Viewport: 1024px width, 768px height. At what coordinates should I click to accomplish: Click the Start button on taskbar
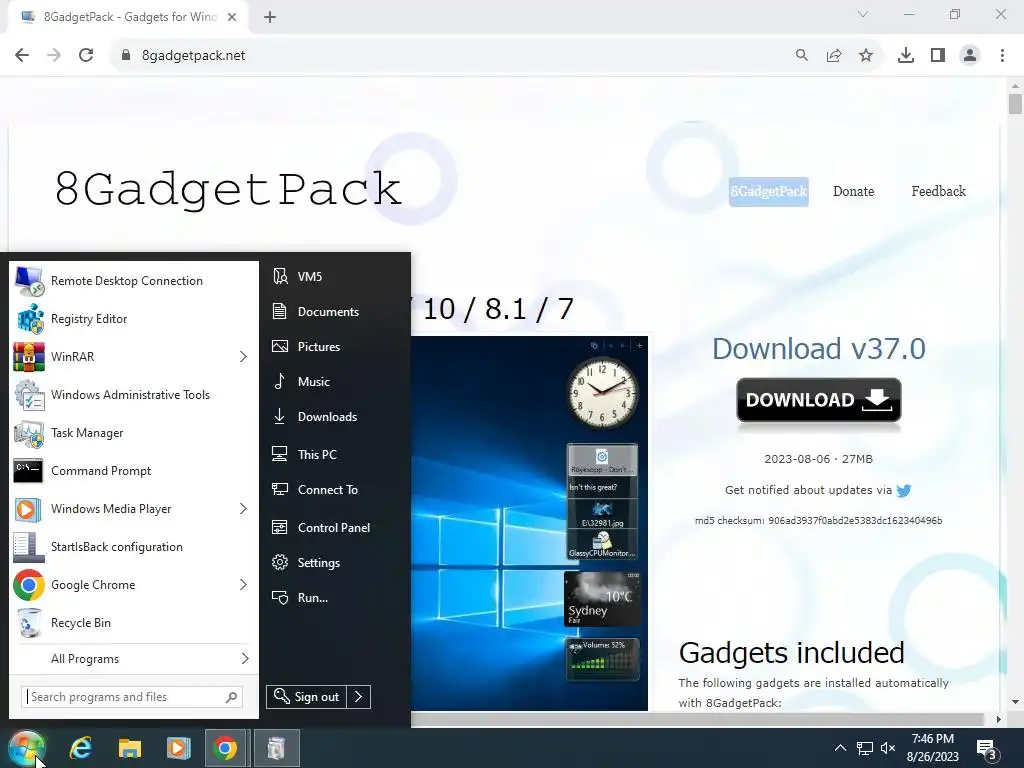pos(26,748)
